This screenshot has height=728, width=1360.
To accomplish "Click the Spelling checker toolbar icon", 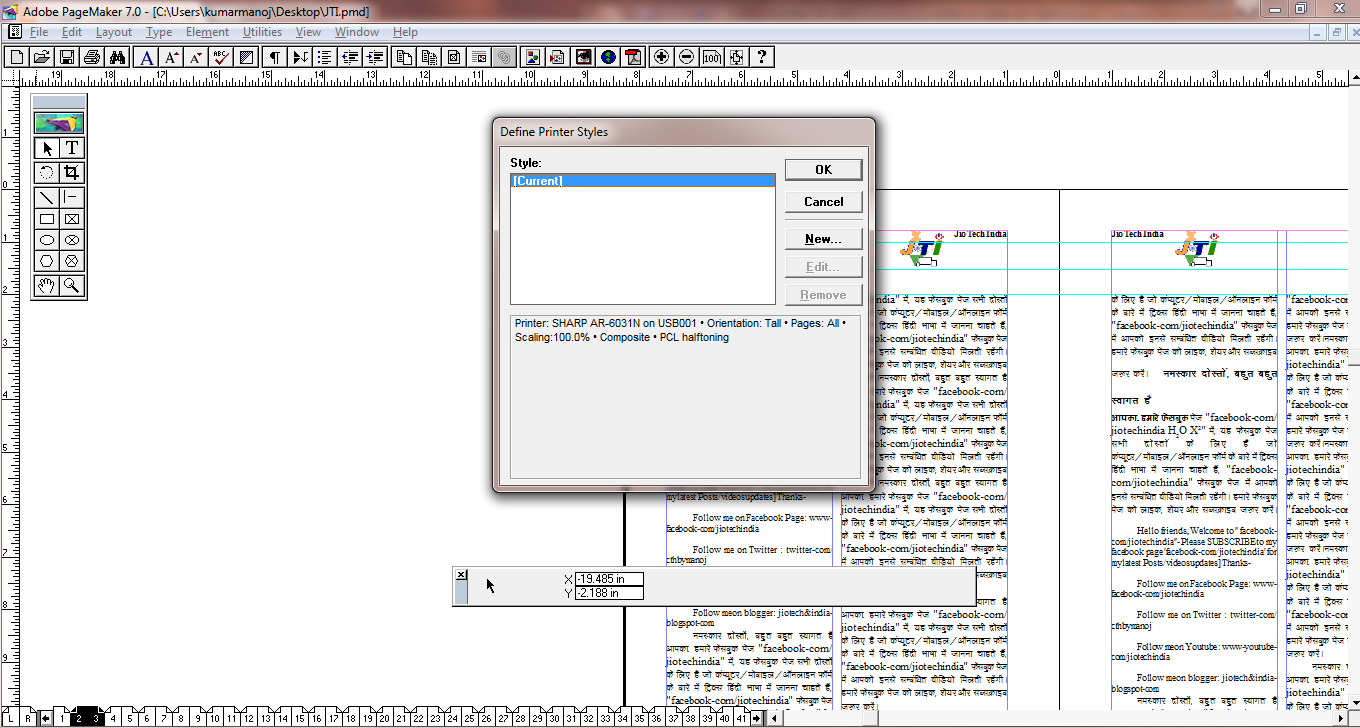I will tap(221, 57).
